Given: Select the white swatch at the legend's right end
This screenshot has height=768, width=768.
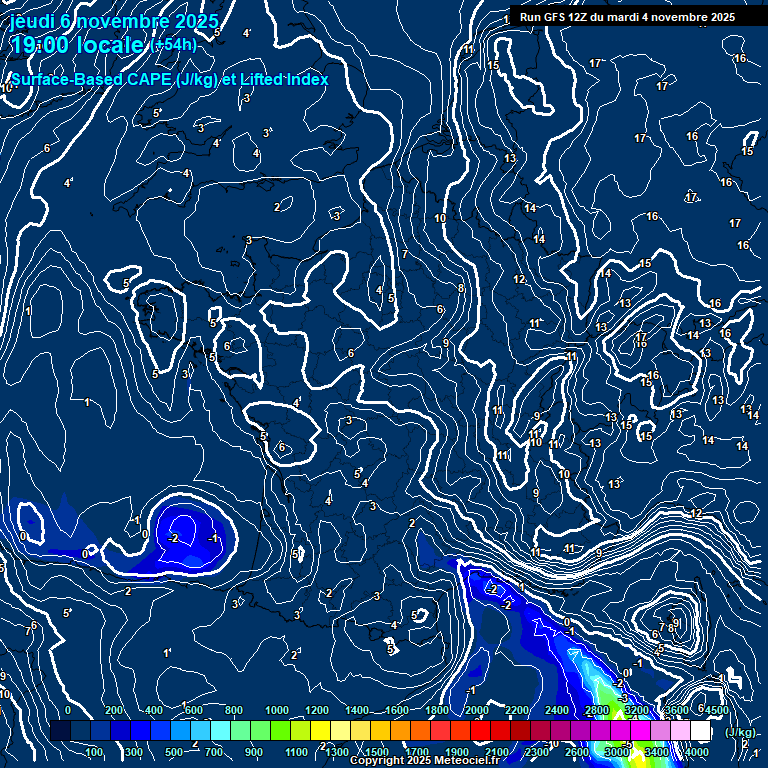Looking at the screenshot, I should click(x=700, y=730).
